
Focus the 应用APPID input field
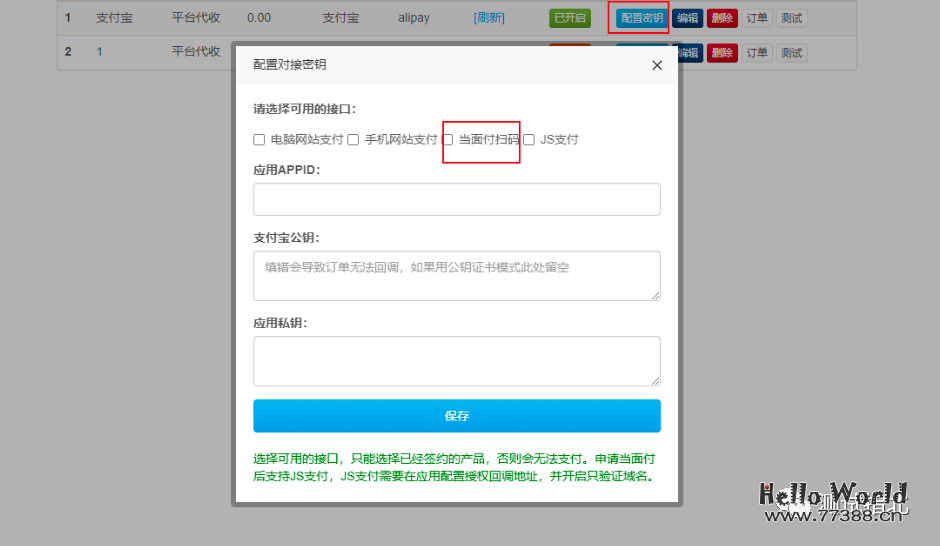pos(457,200)
